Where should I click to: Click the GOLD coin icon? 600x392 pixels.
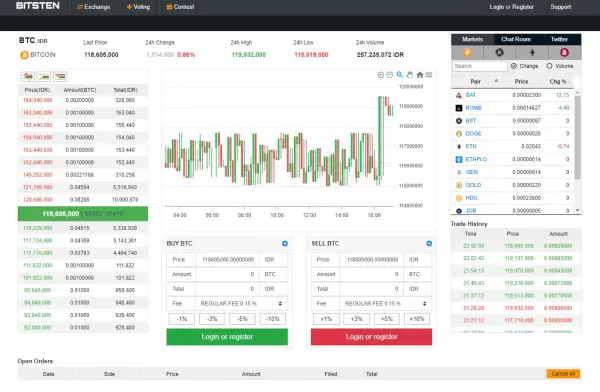[x=459, y=185]
